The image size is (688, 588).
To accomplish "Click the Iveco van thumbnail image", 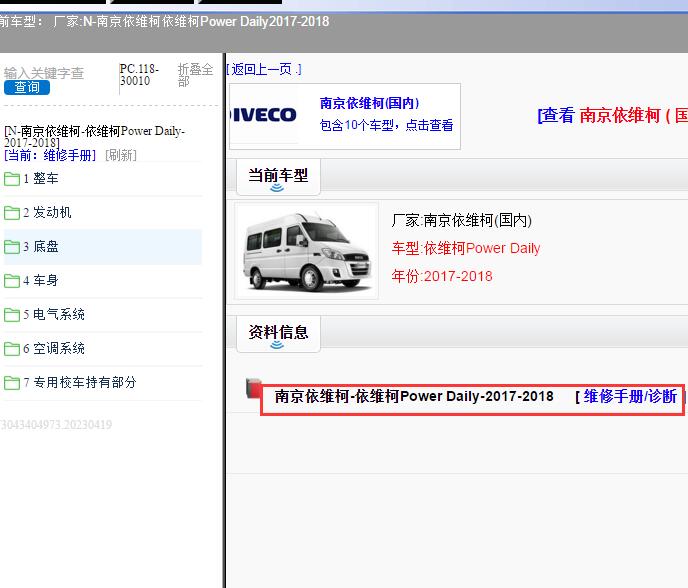I will click(306, 251).
